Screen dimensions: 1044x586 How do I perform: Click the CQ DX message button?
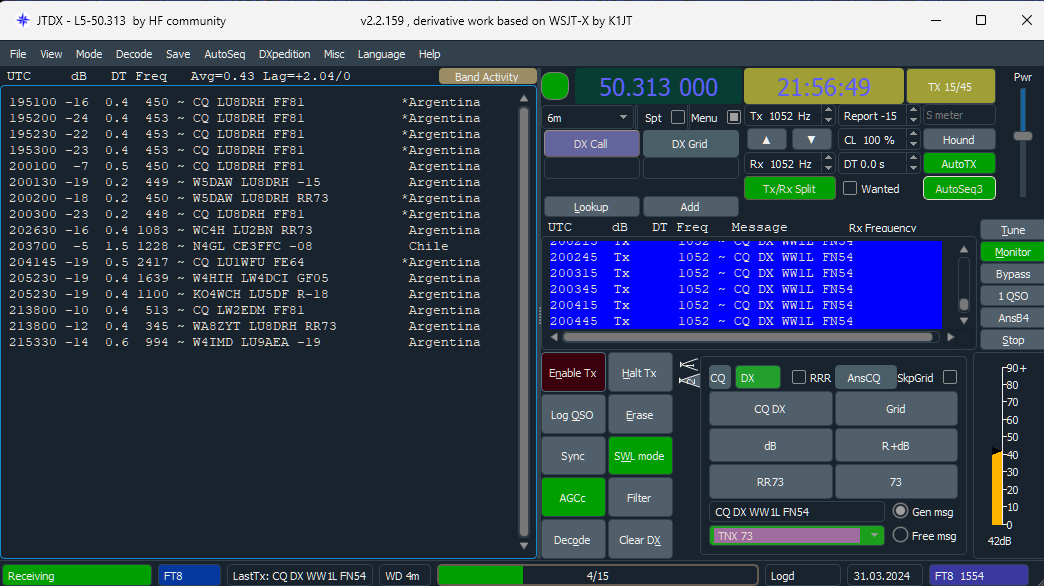(x=770, y=409)
